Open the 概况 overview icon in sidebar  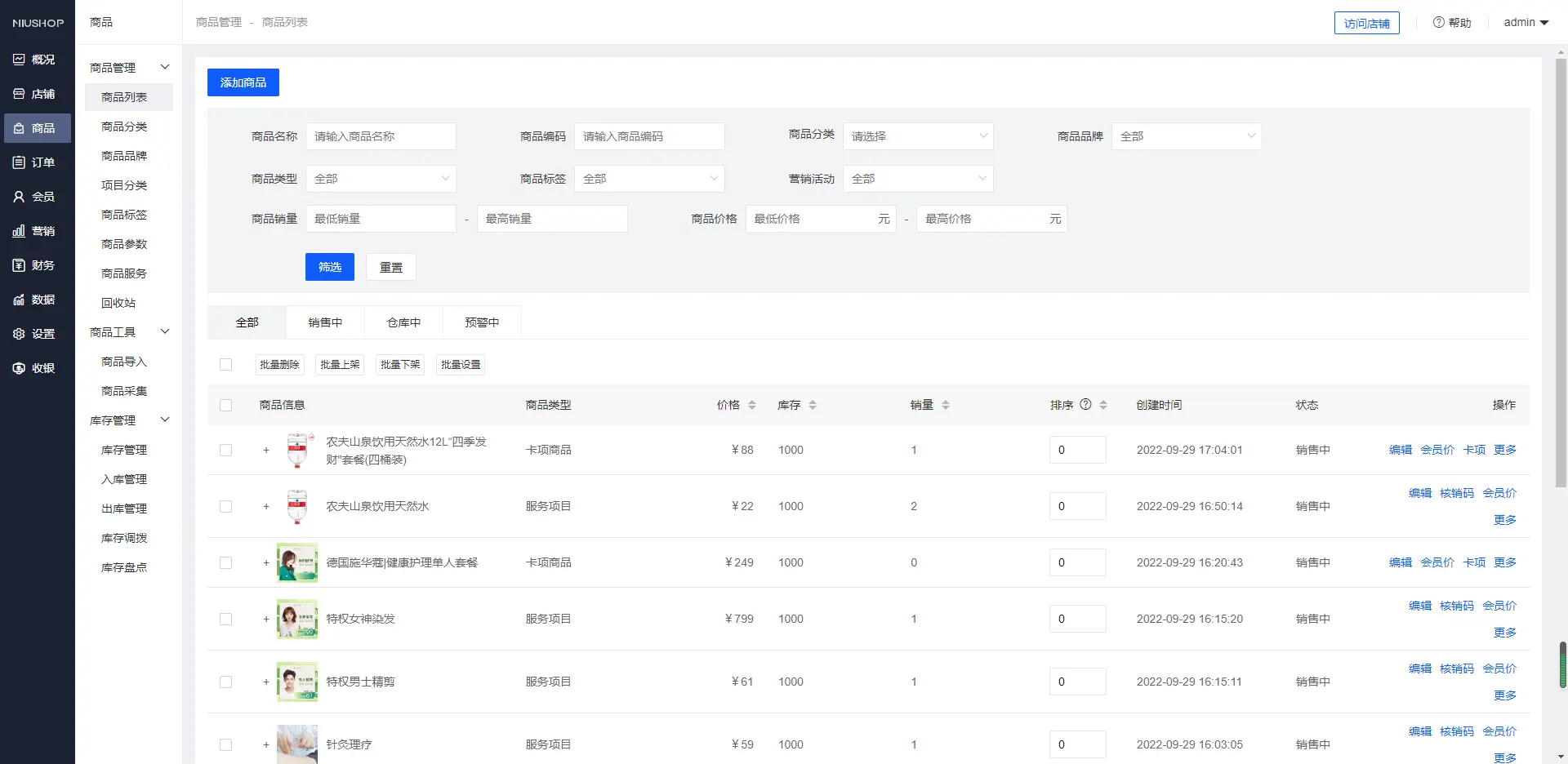(x=19, y=60)
